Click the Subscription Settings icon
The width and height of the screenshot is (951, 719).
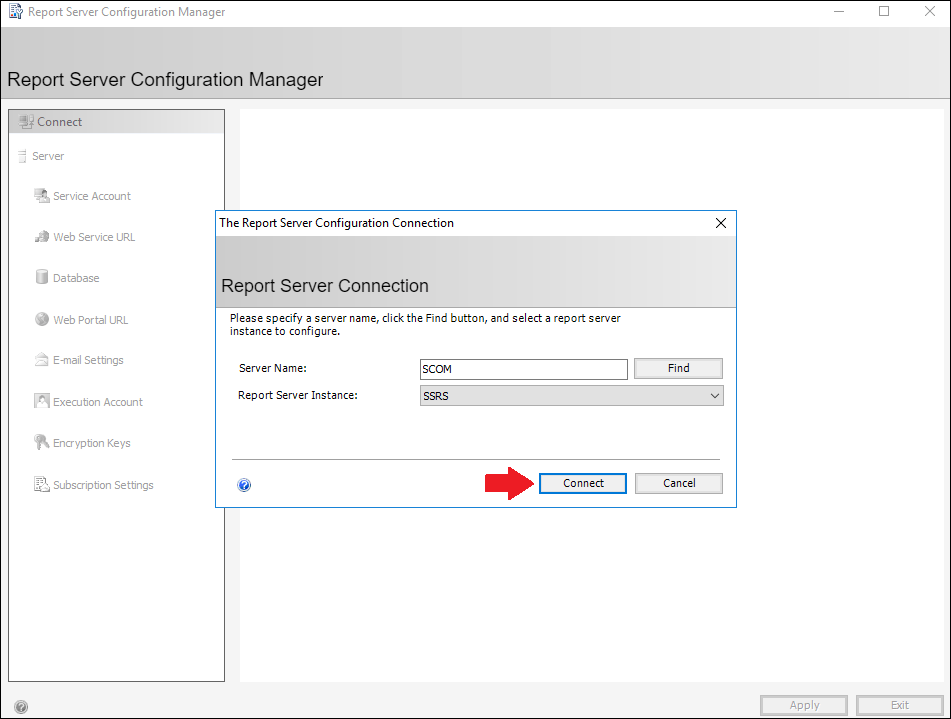(x=42, y=484)
